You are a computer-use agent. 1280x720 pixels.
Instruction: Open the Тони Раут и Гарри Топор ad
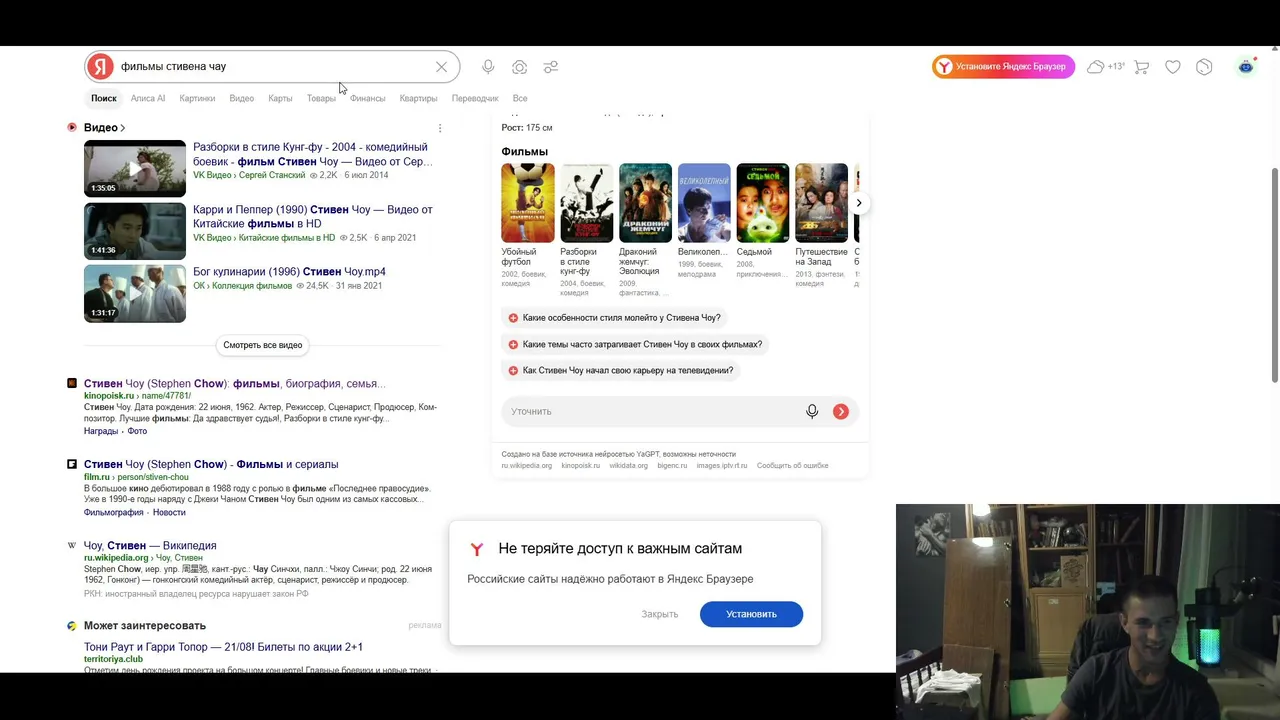(223, 647)
